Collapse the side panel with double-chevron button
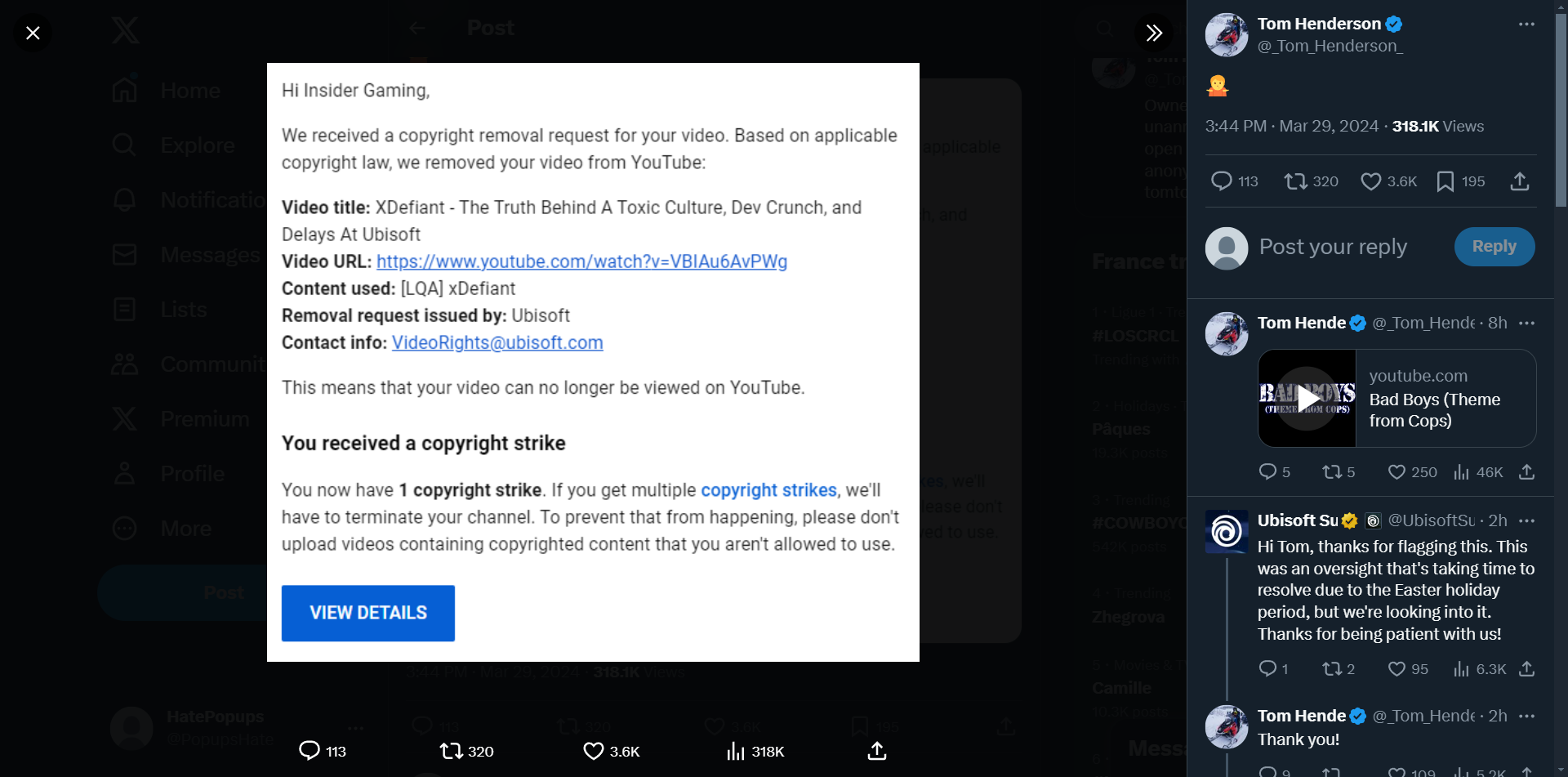Screen dimensions: 1568x777 pyautogui.click(x=1153, y=33)
